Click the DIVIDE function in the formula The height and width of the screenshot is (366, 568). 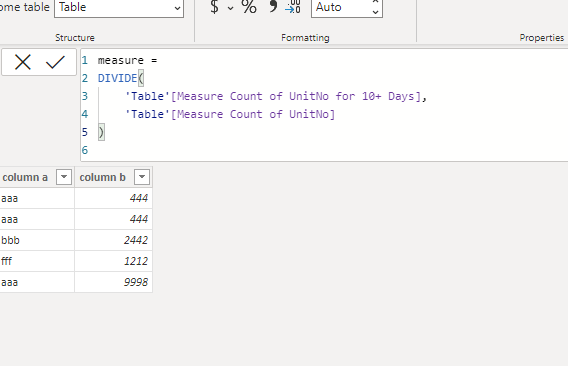117,78
